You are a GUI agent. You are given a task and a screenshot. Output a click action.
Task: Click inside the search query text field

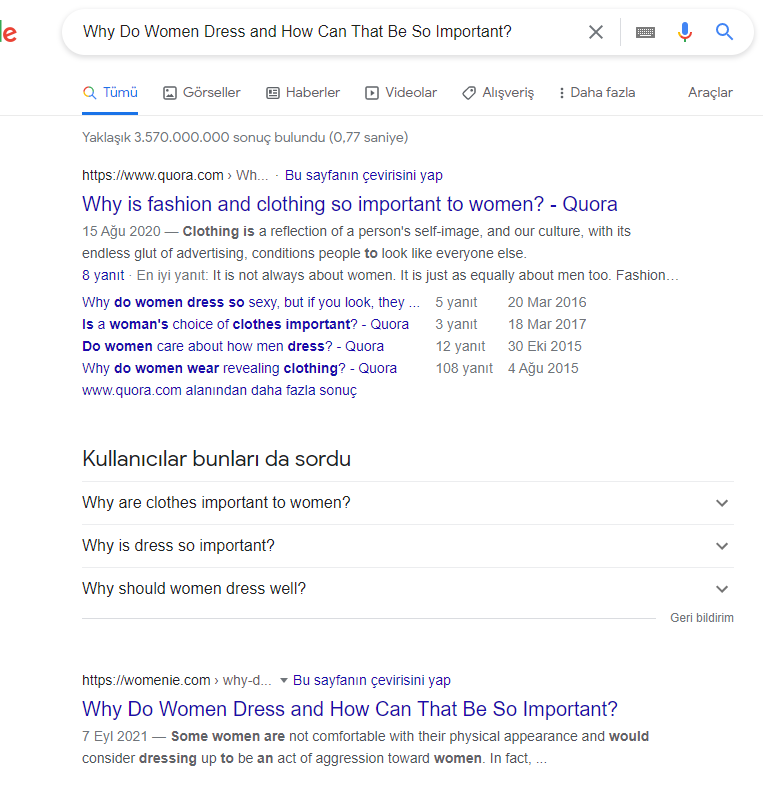coord(328,32)
